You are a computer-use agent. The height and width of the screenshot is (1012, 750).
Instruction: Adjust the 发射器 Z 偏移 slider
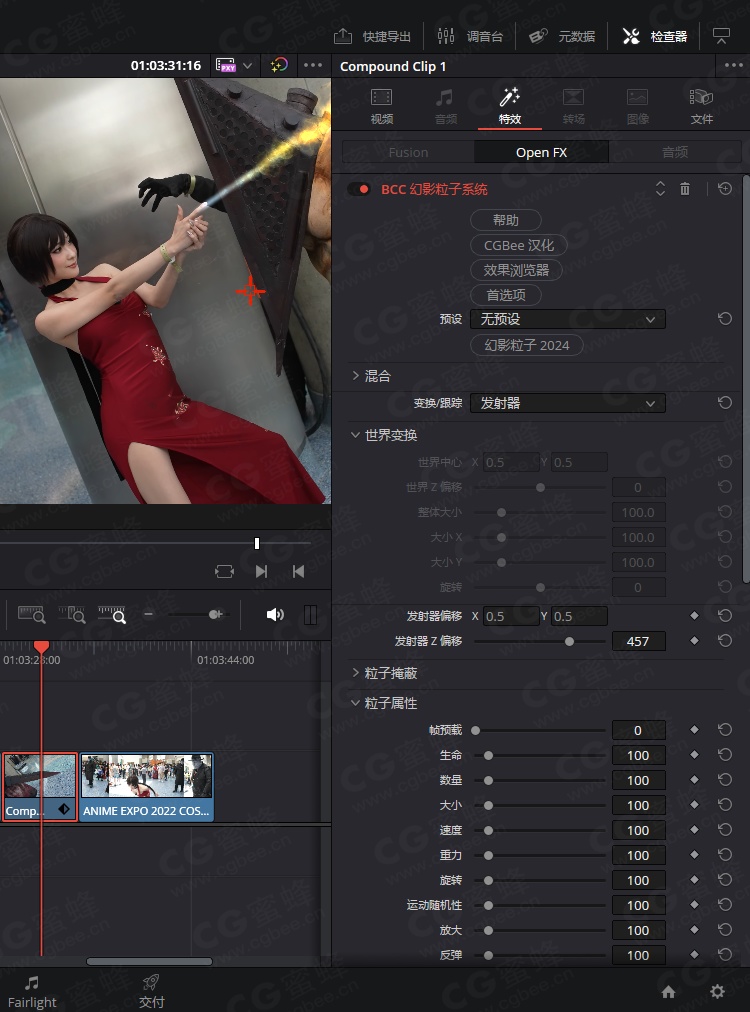(569, 642)
